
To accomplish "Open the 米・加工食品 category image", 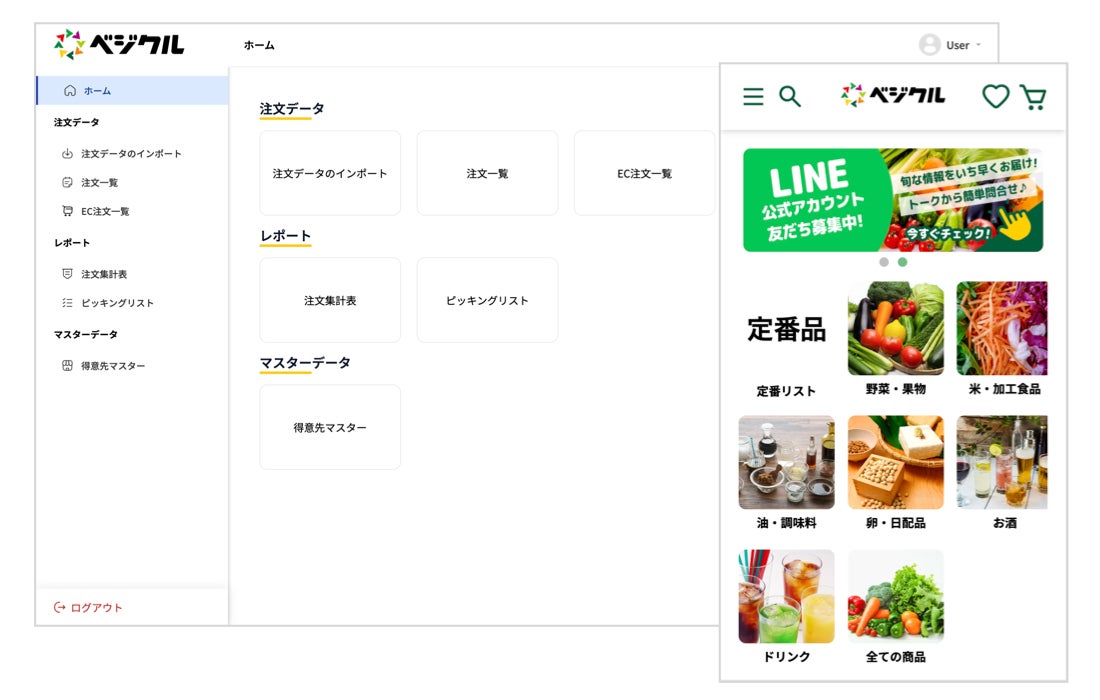I will pos(1002,328).
